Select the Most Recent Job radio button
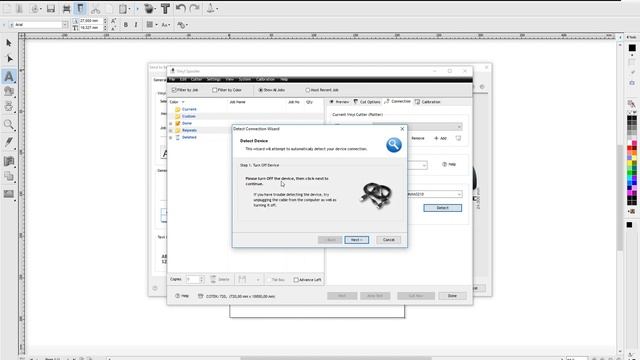 point(307,90)
